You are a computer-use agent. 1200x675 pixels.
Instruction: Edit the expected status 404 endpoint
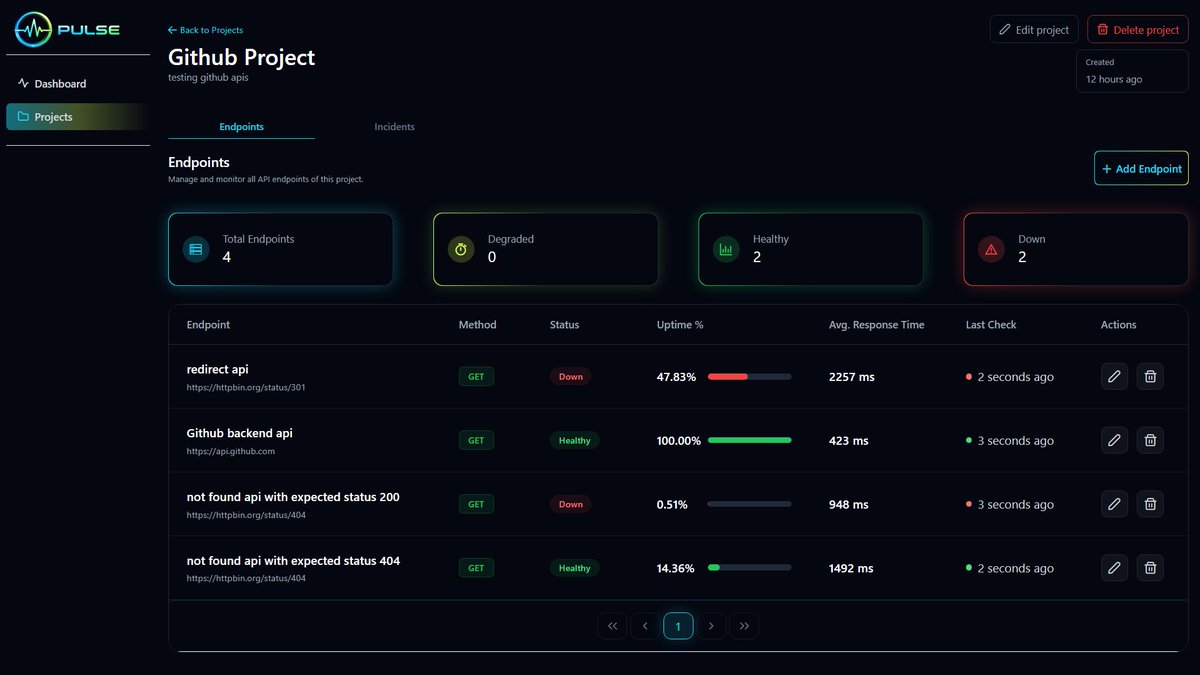click(1114, 568)
